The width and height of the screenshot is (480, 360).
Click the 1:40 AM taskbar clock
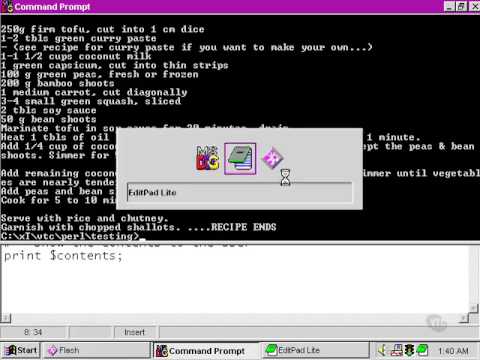point(453,351)
